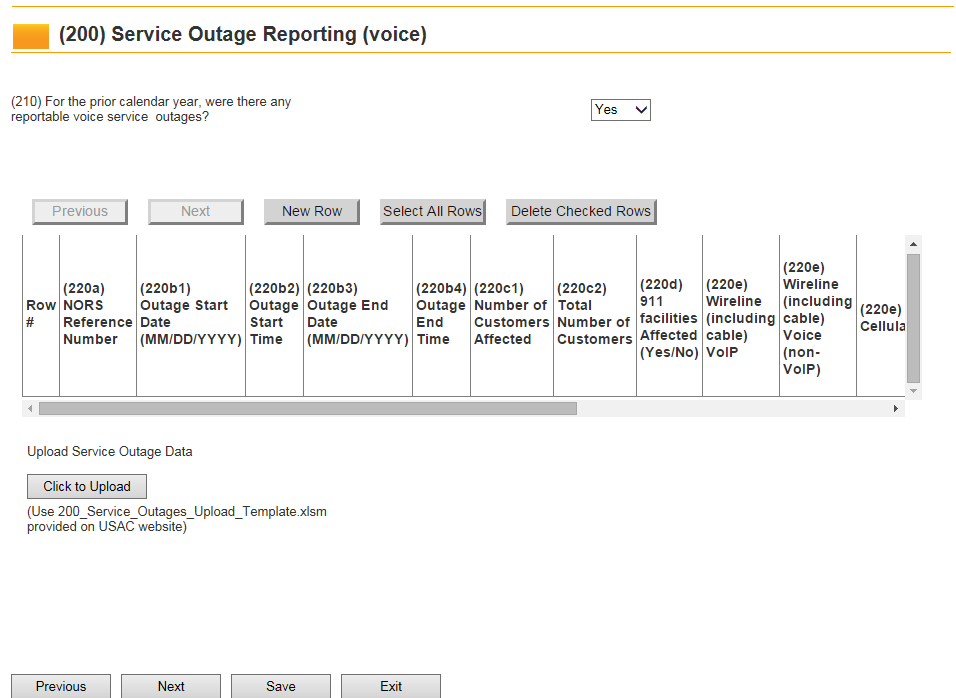This screenshot has height=698, width=956.
Task: Click the (220e) Wireline Voice (non-VoIP) header
Action: [x=818, y=318]
